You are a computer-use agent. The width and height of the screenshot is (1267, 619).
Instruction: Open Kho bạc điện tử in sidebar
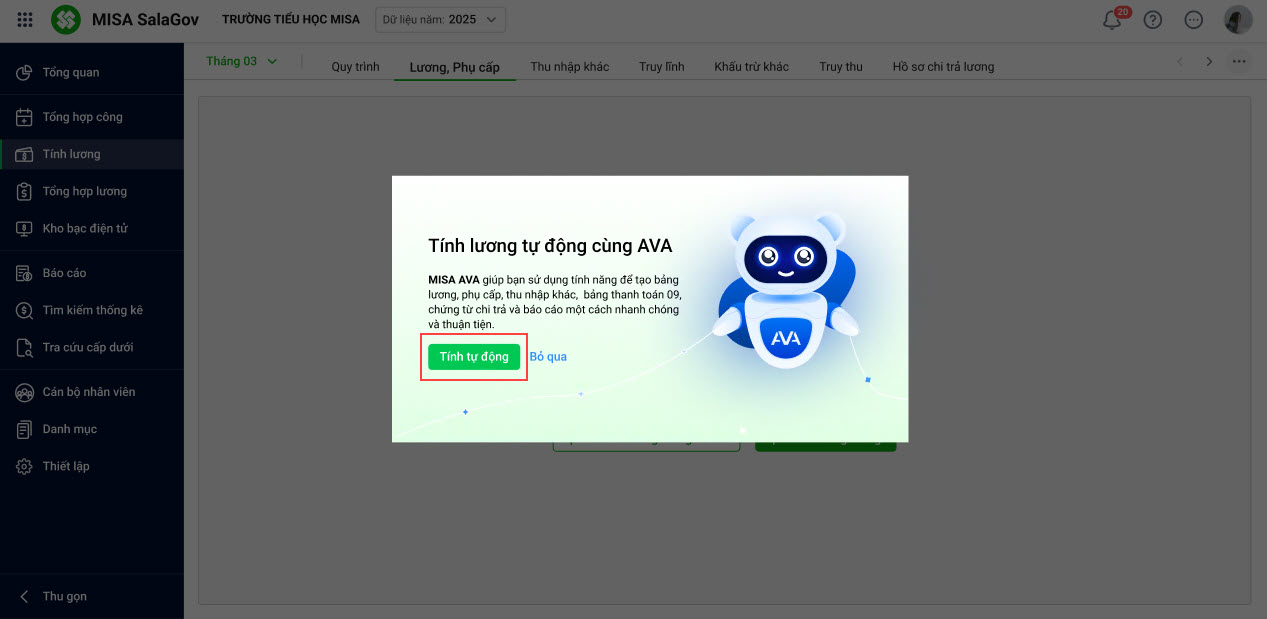pyautogui.click(x=92, y=228)
